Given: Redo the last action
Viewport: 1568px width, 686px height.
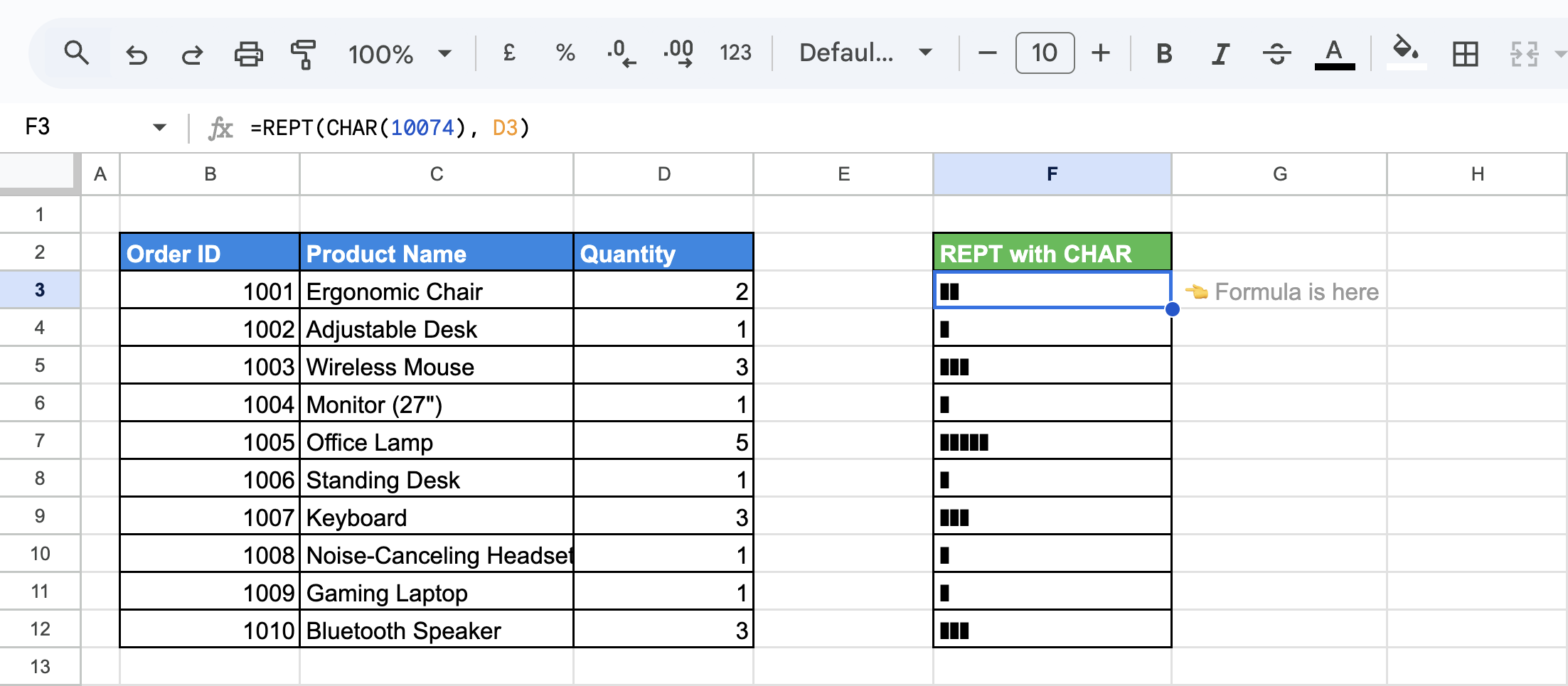Looking at the screenshot, I should pos(192,54).
